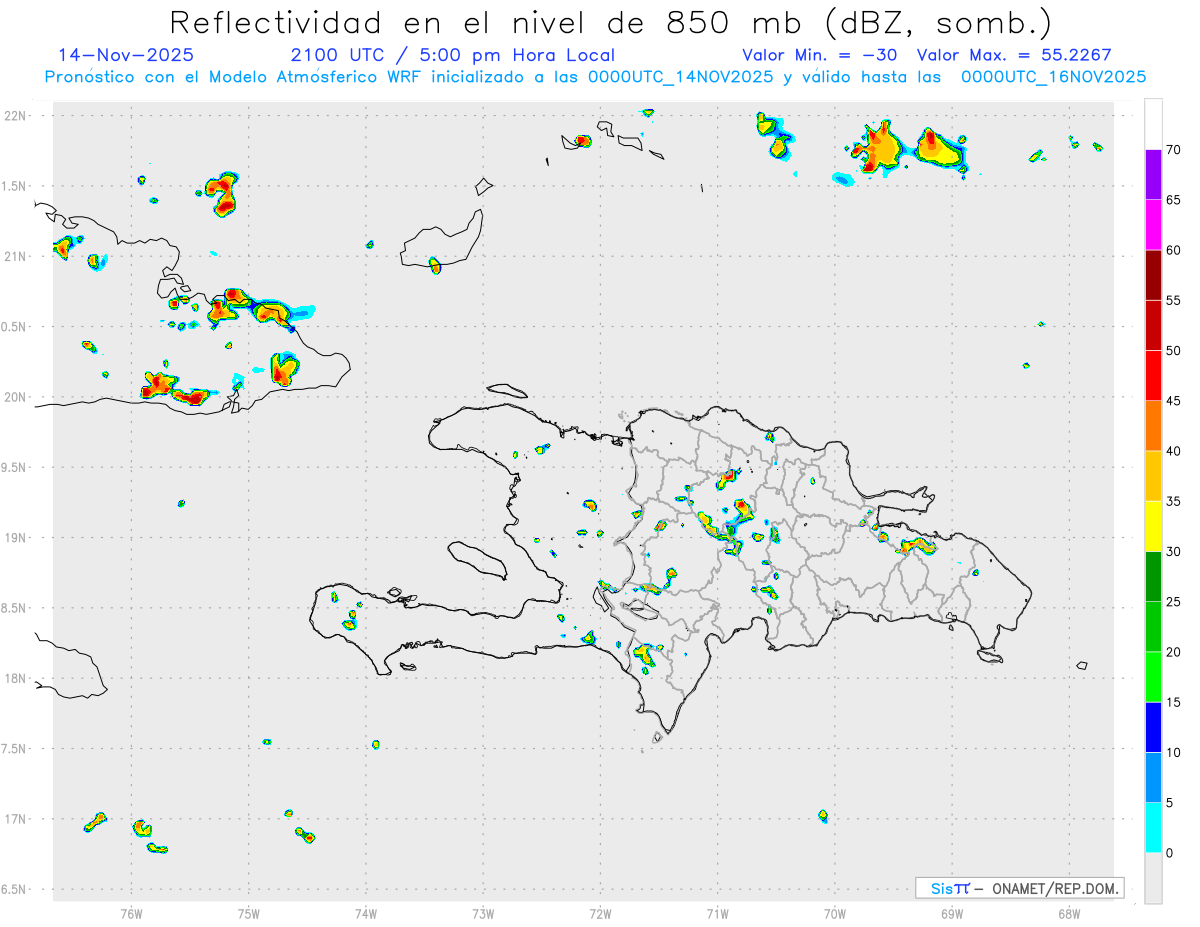Click the '15' colorbar tick value

coord(1174,702)
